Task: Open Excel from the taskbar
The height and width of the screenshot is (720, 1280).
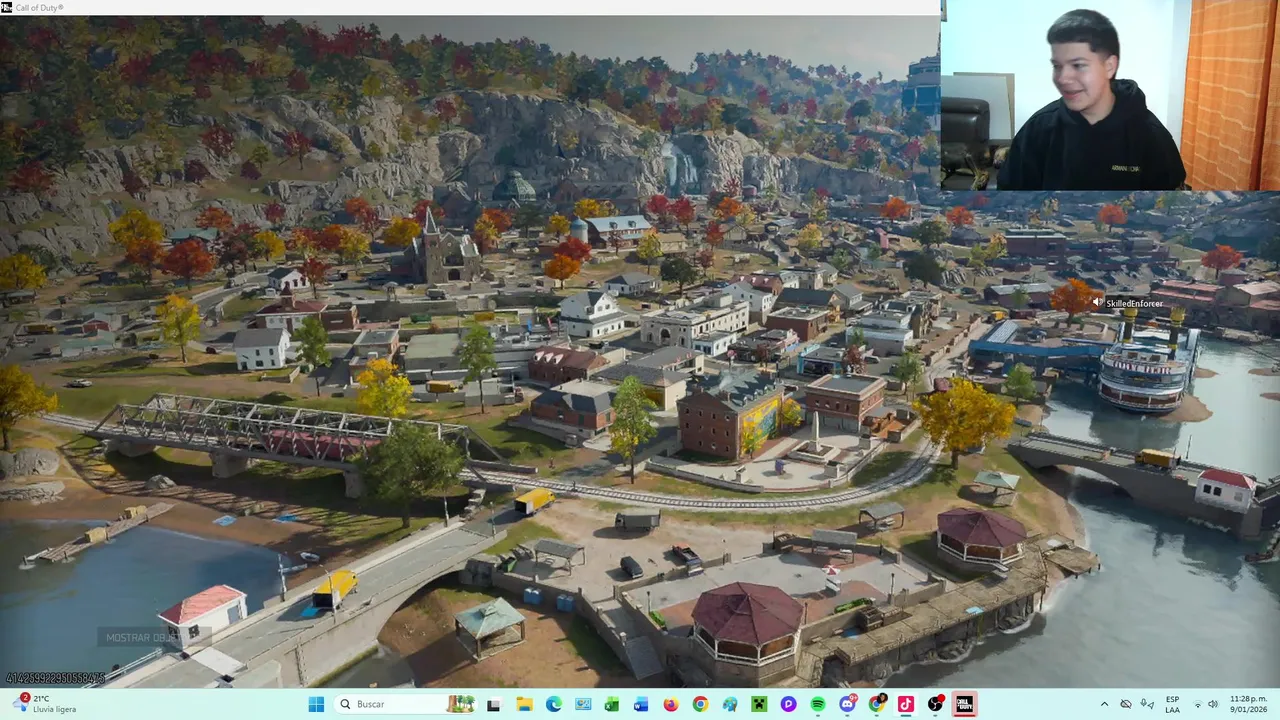Action: click(x=611, y=704)
